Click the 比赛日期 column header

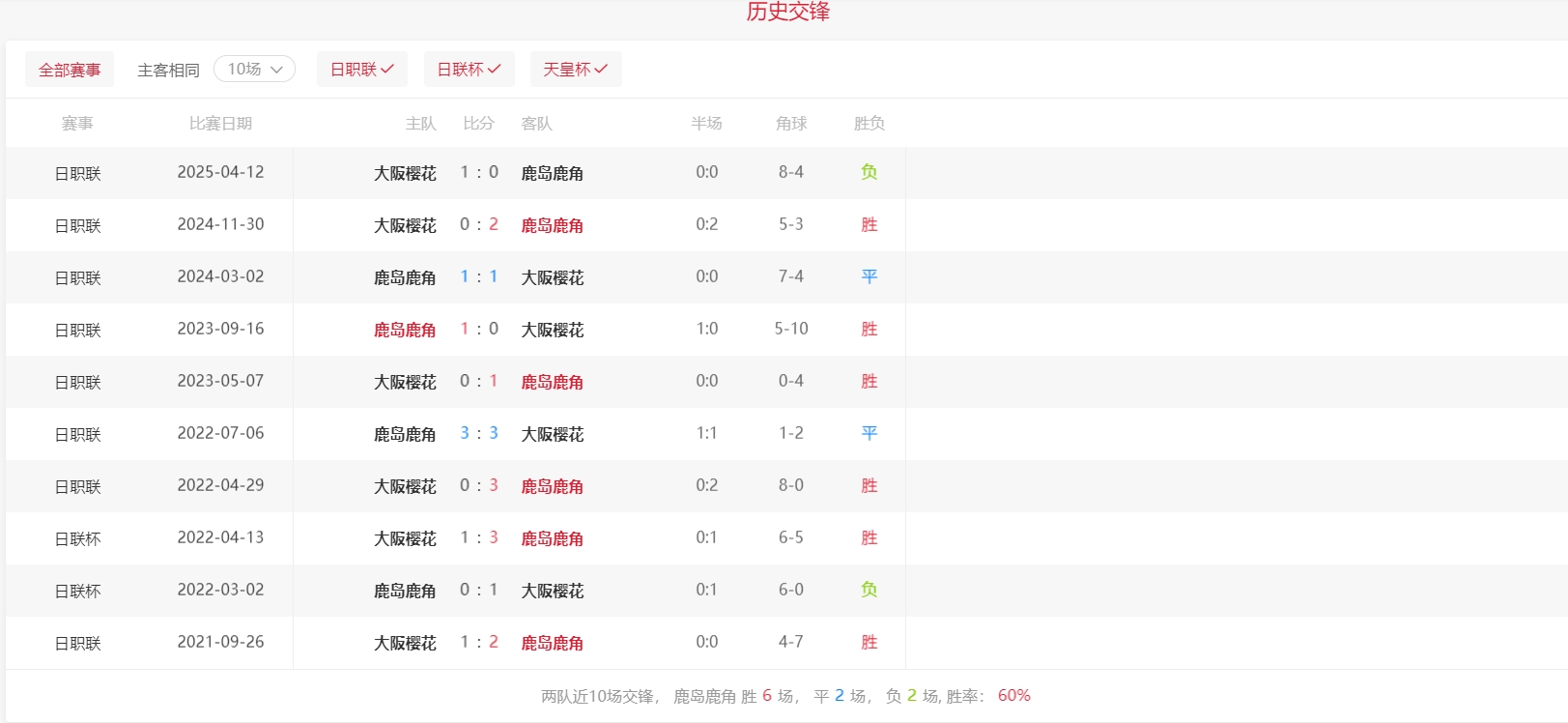click(220, 124)
